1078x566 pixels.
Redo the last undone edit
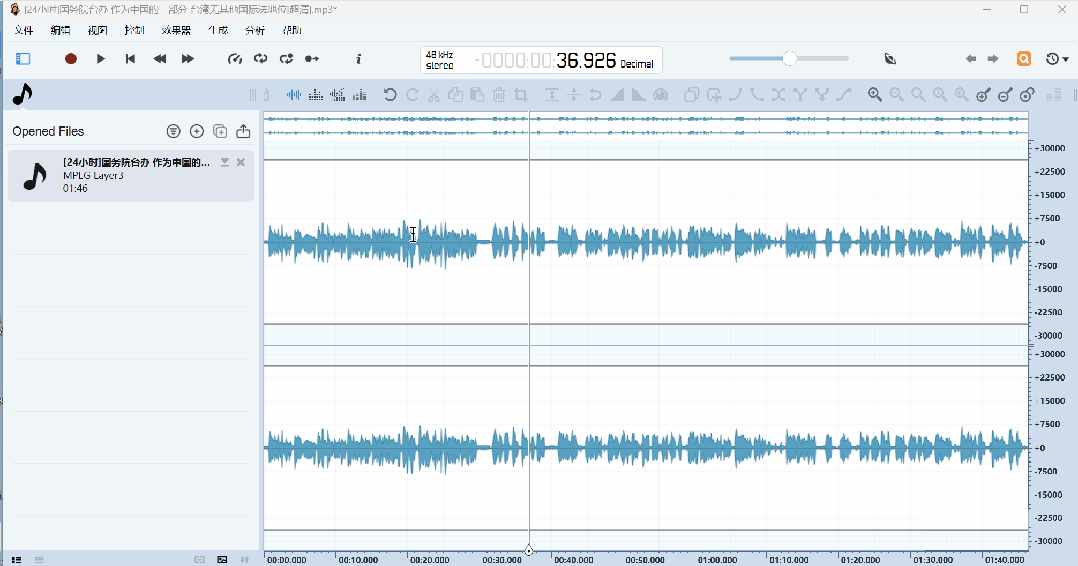pyautogui.click(x=412, y=95)
